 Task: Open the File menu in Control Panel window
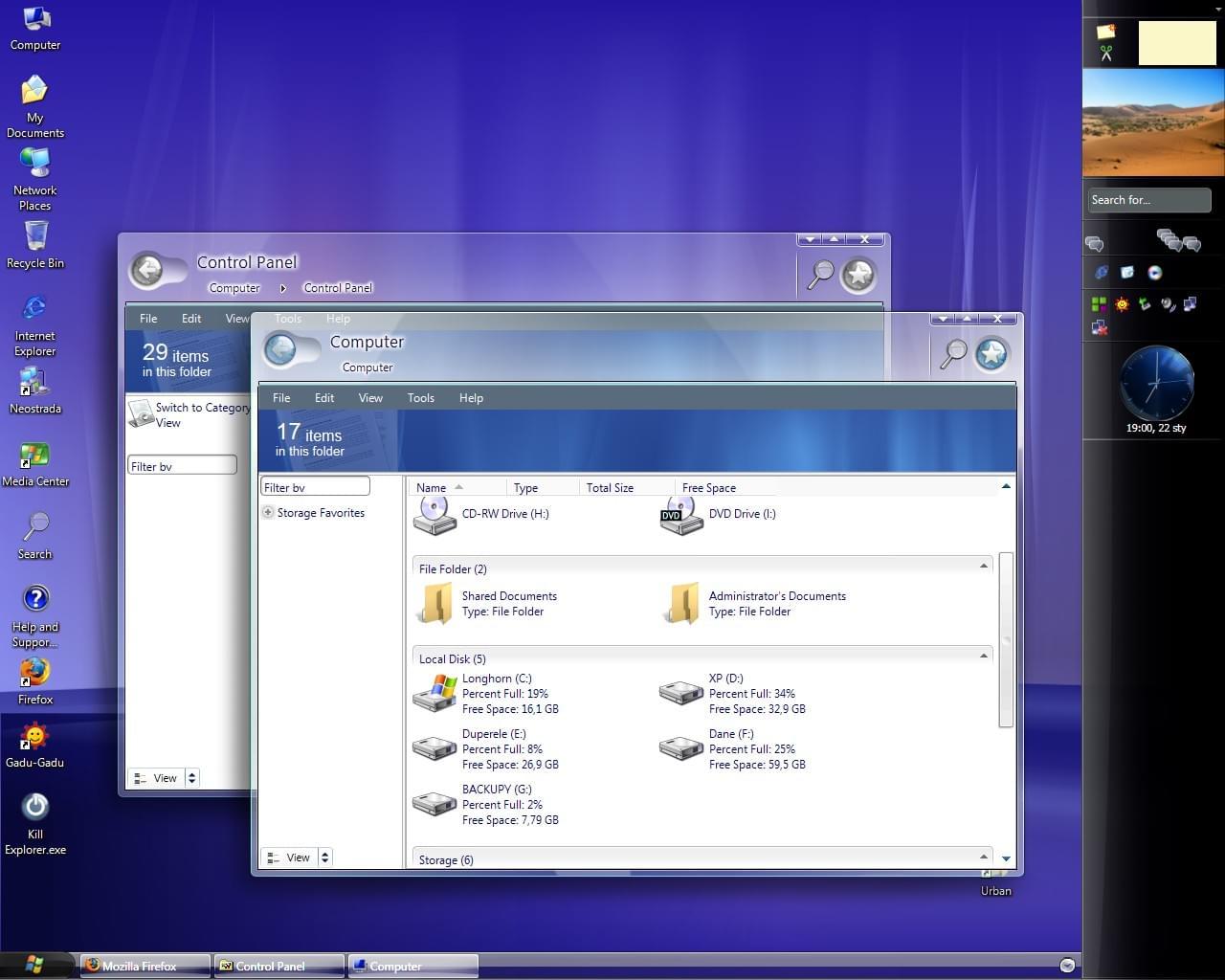click(x=148, y=319)
